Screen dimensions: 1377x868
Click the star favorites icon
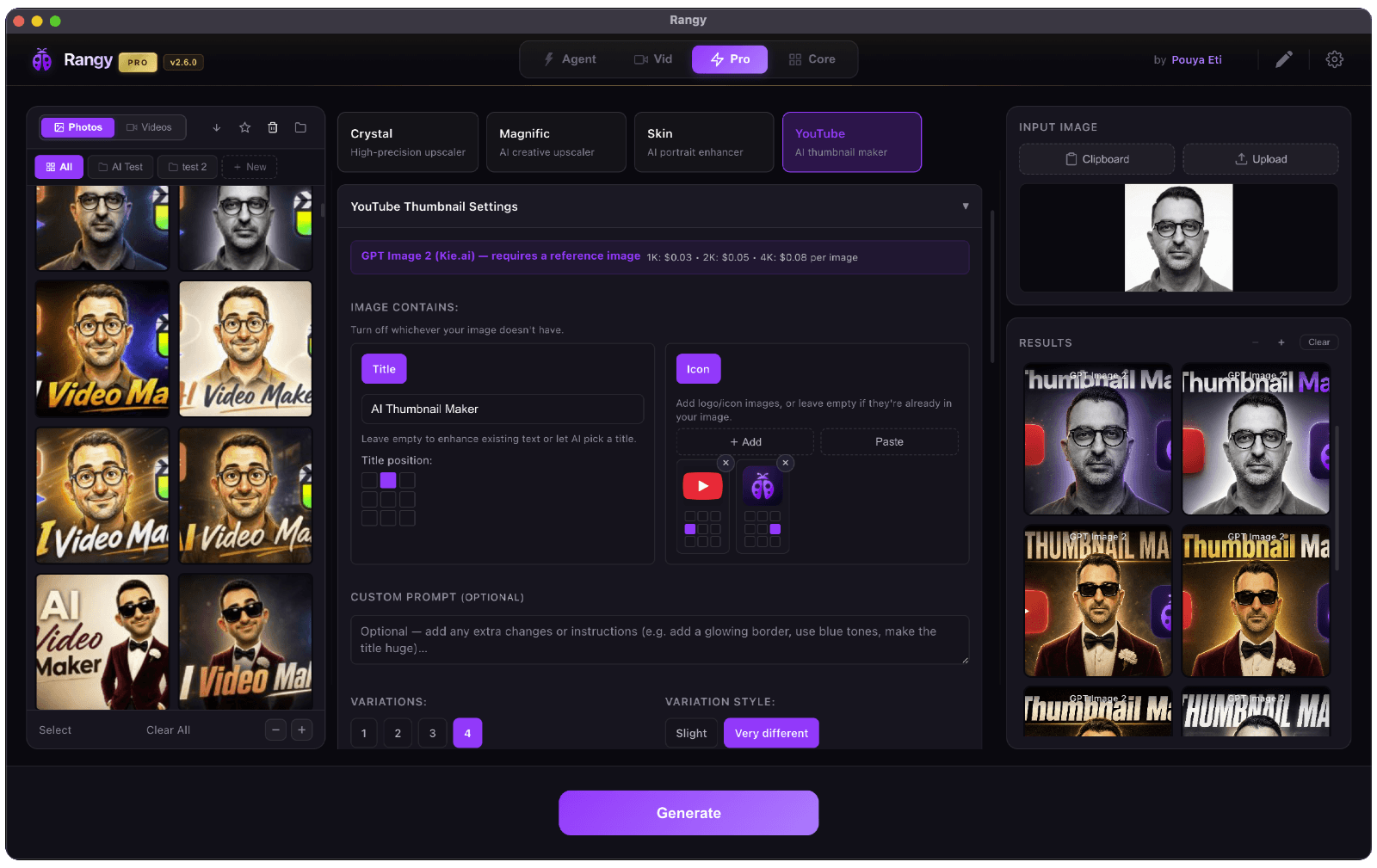(x=244, y=127)
